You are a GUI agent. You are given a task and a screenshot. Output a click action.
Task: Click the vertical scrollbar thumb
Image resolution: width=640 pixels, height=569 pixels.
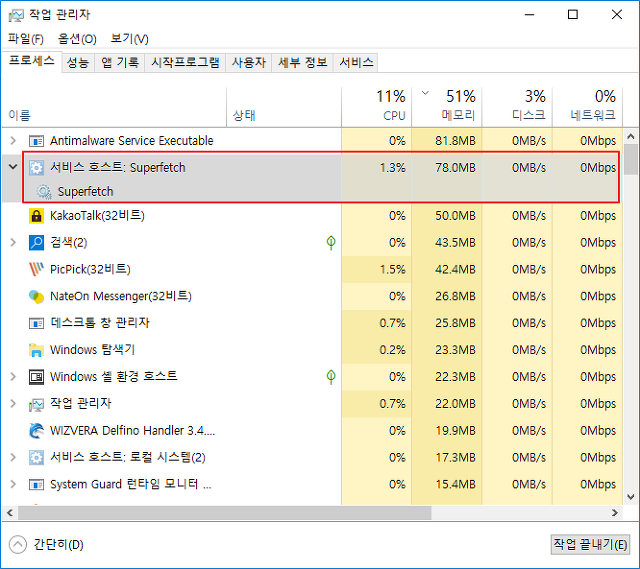[631, 160]
